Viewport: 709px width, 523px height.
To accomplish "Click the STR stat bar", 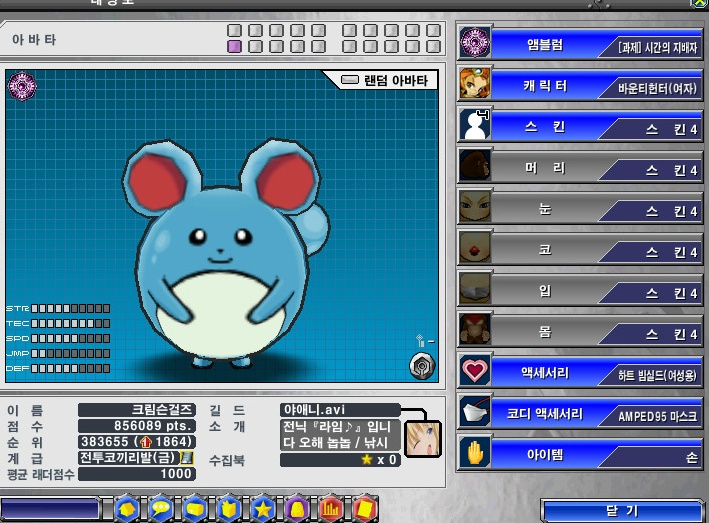I will (x=70, y=309).
